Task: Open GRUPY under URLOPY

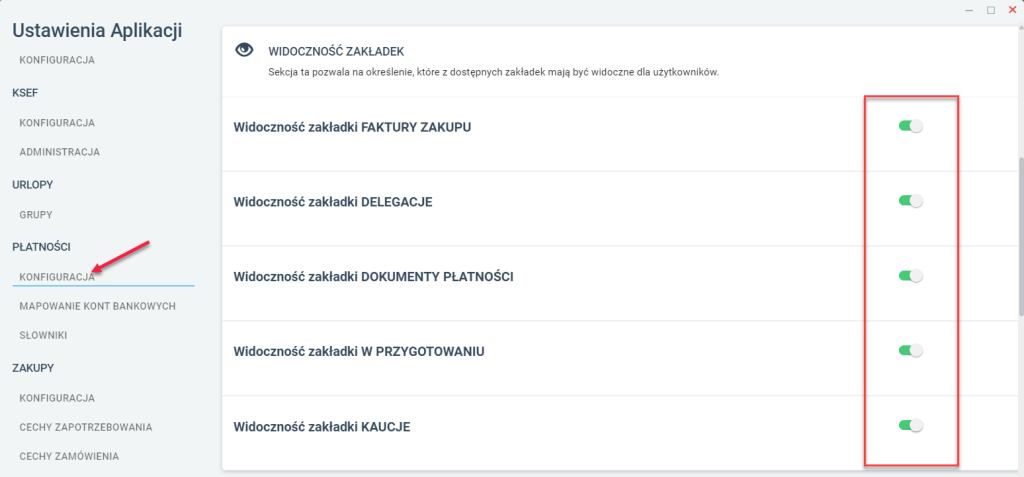Action: click(x=36, y=214)
